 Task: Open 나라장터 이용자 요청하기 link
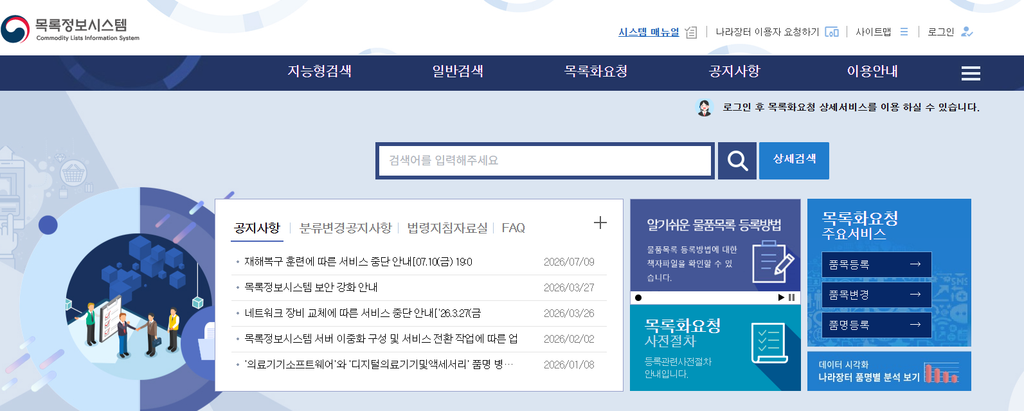[767, 31]
